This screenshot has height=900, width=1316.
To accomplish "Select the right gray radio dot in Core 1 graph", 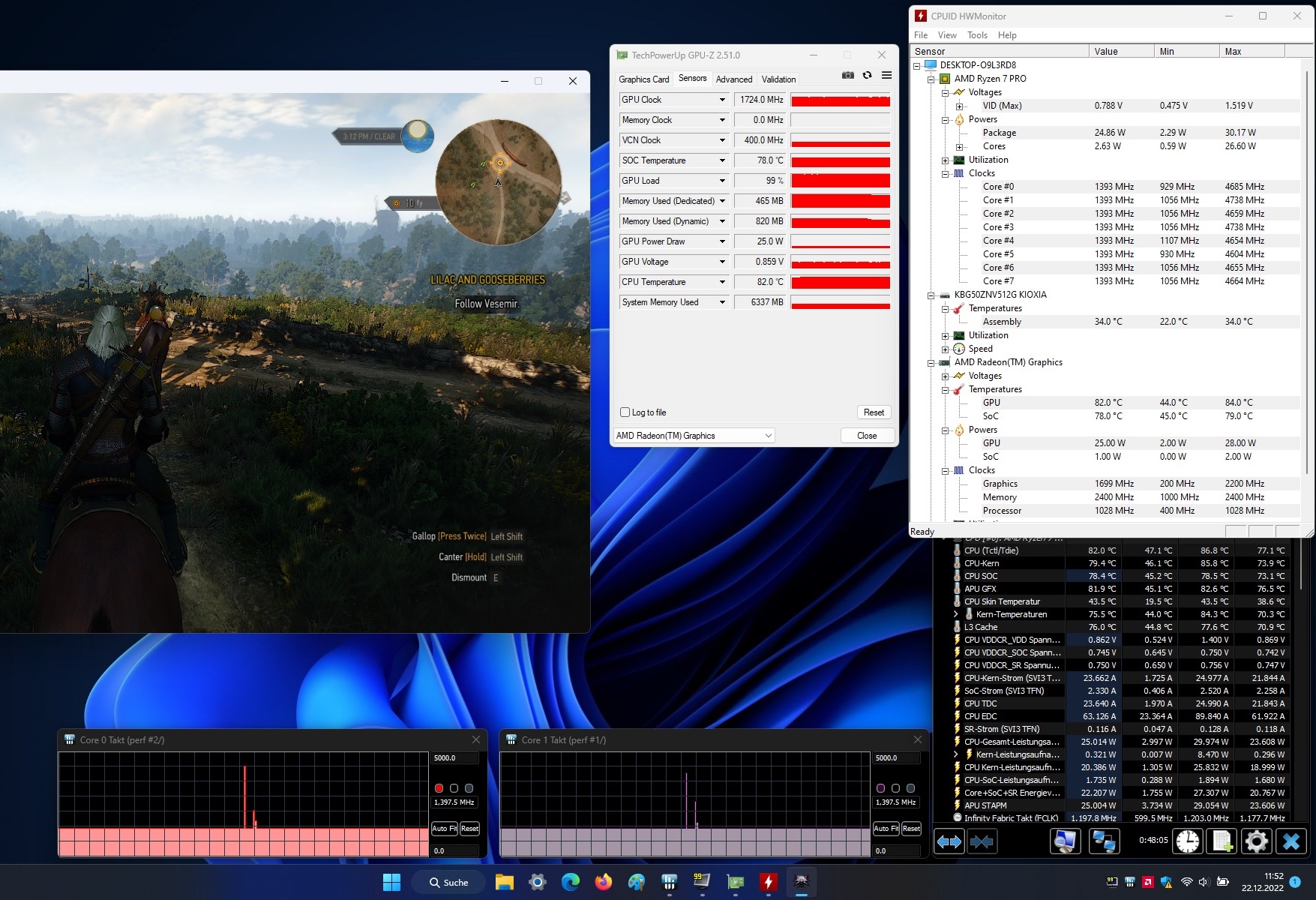I will click(x=910, y=788).
